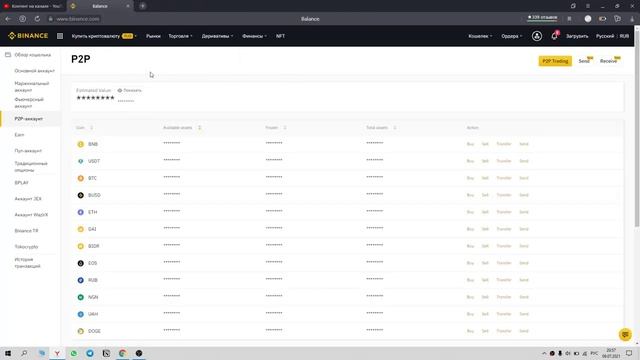Click Buy in the BNB row
Image resolution: width=640 pixels, height=360 pixels.
470,144
